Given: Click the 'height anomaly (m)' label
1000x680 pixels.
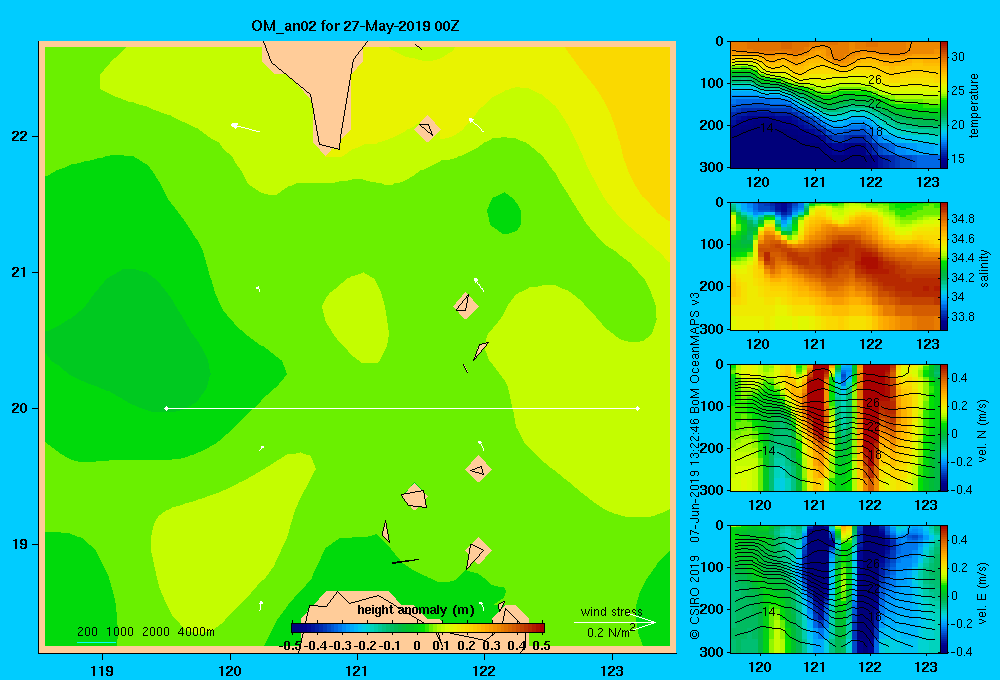Looking at the screenshot, I should [416, 610].
